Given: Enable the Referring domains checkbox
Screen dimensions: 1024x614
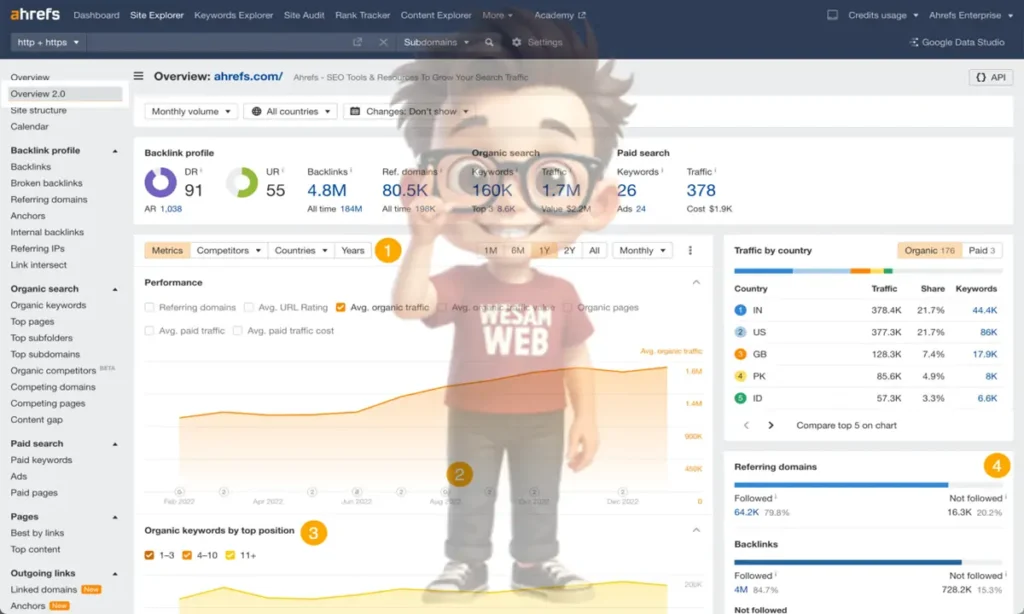Looking at the screenshot, I should [x=150, y=308].
